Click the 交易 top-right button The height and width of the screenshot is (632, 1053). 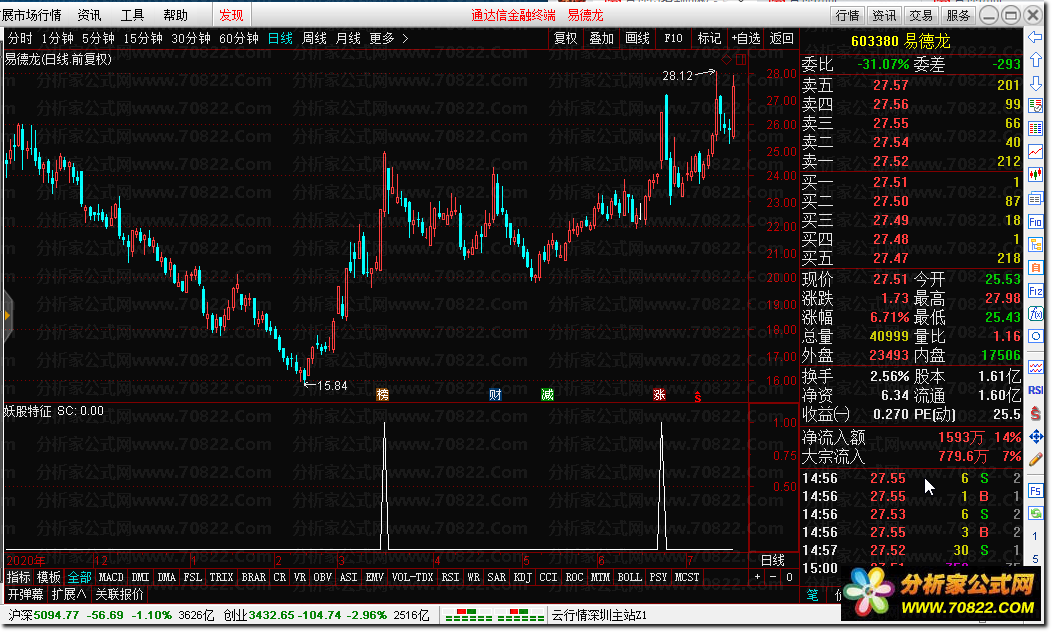921,15
